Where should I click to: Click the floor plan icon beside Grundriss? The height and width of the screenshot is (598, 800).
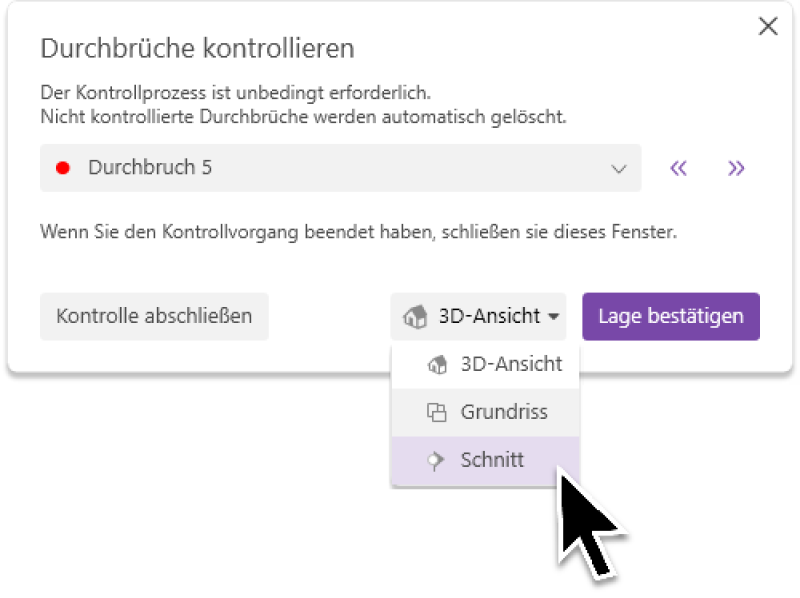coord(436,412)
